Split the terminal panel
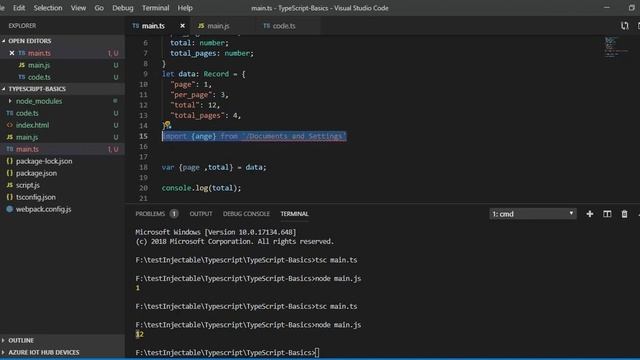The image size is (640, 360). (607, 214)
